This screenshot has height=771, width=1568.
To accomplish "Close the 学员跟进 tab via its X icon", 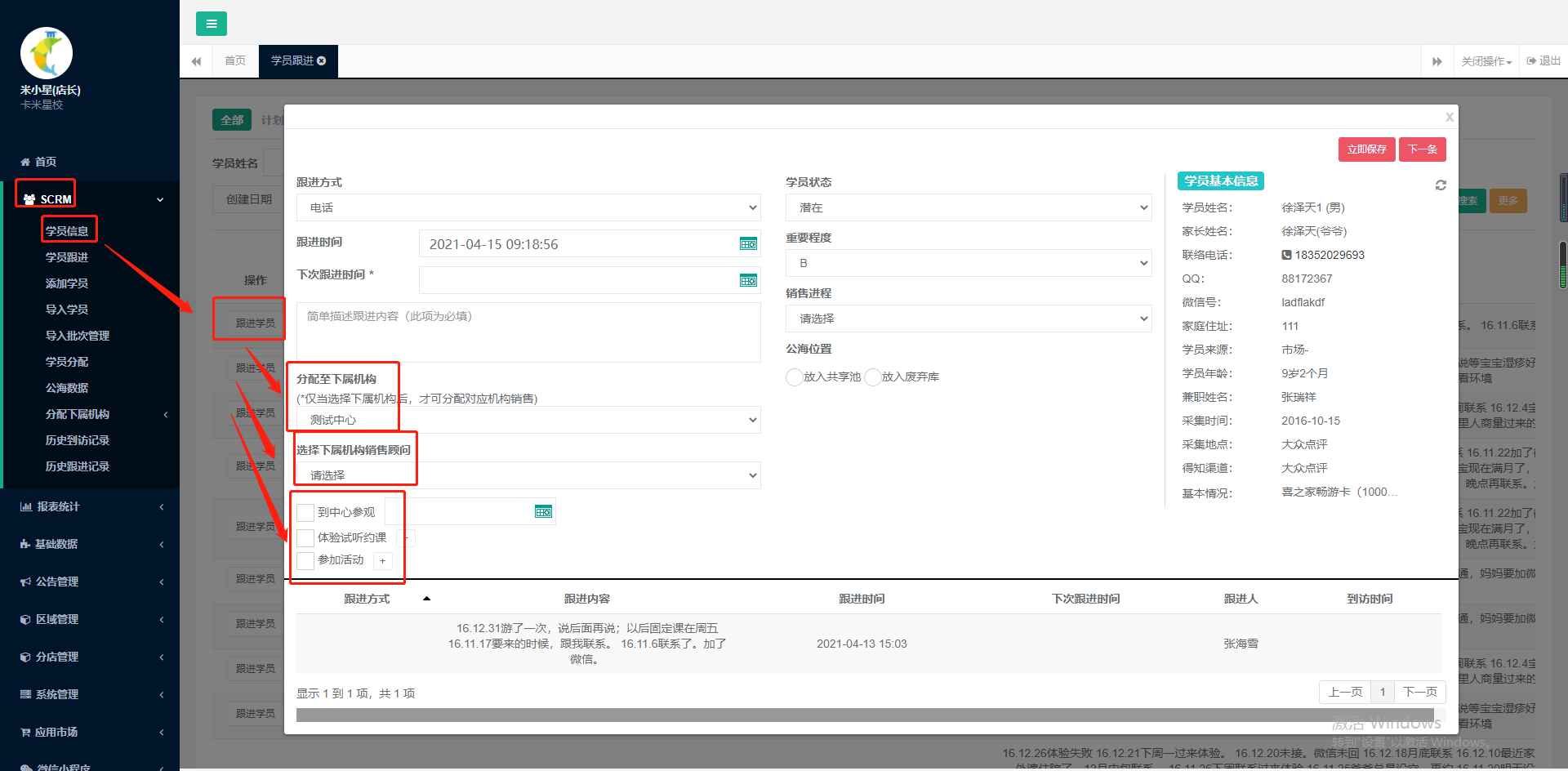I will click(x=322, y=60).
